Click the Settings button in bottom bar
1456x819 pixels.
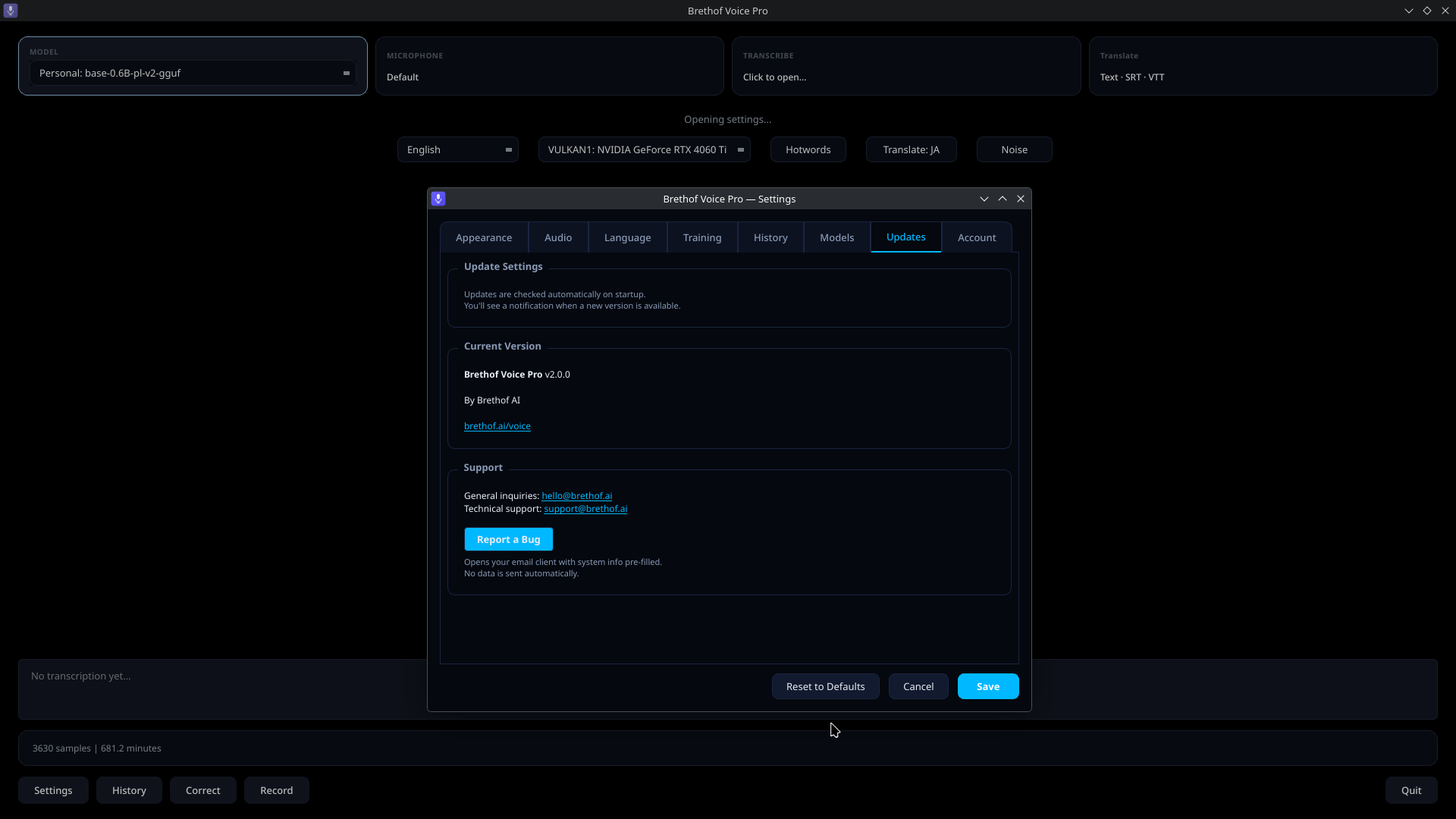click(53, 790)
